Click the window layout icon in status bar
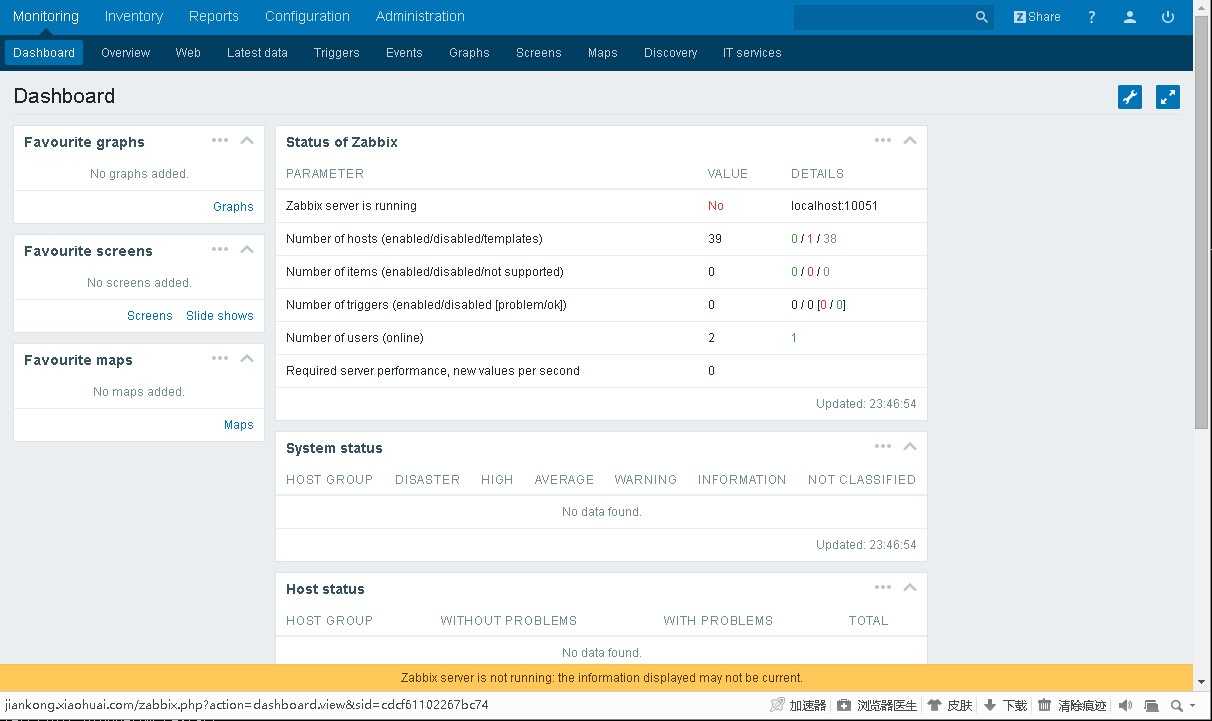This screenshot has width=1212, height=721. (1151, 706)
